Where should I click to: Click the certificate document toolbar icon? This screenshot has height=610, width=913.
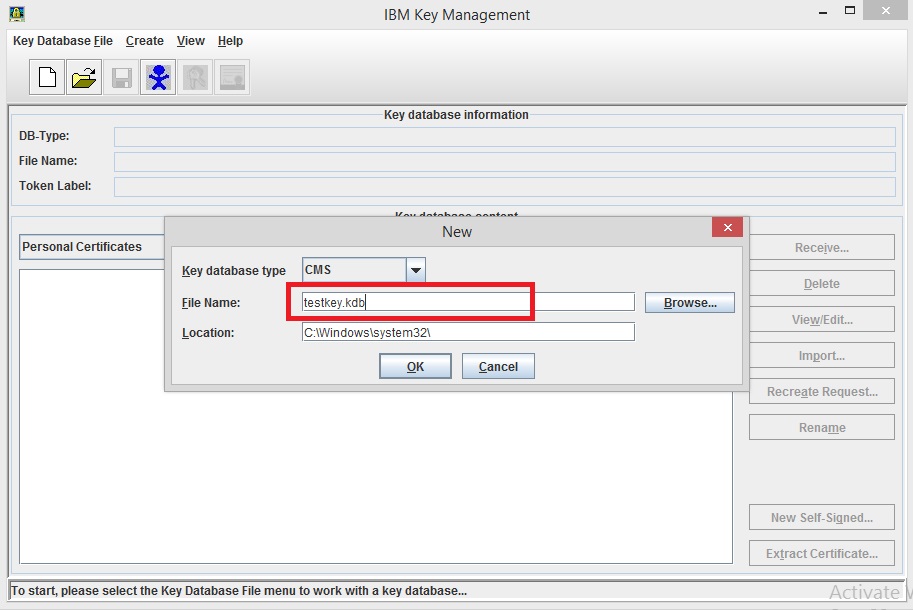tap(232, 77)
